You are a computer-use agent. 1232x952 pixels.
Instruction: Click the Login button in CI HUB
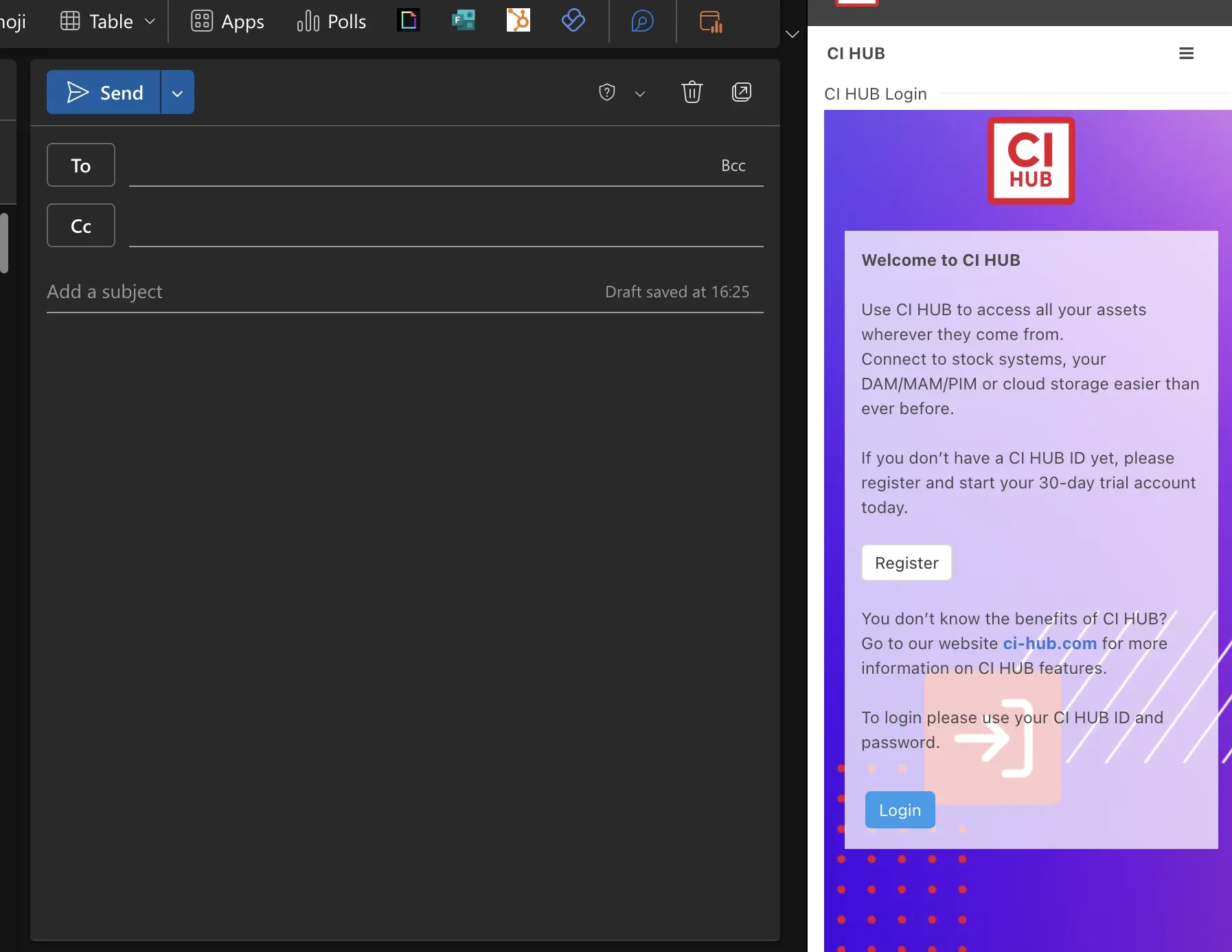point(900,810)
